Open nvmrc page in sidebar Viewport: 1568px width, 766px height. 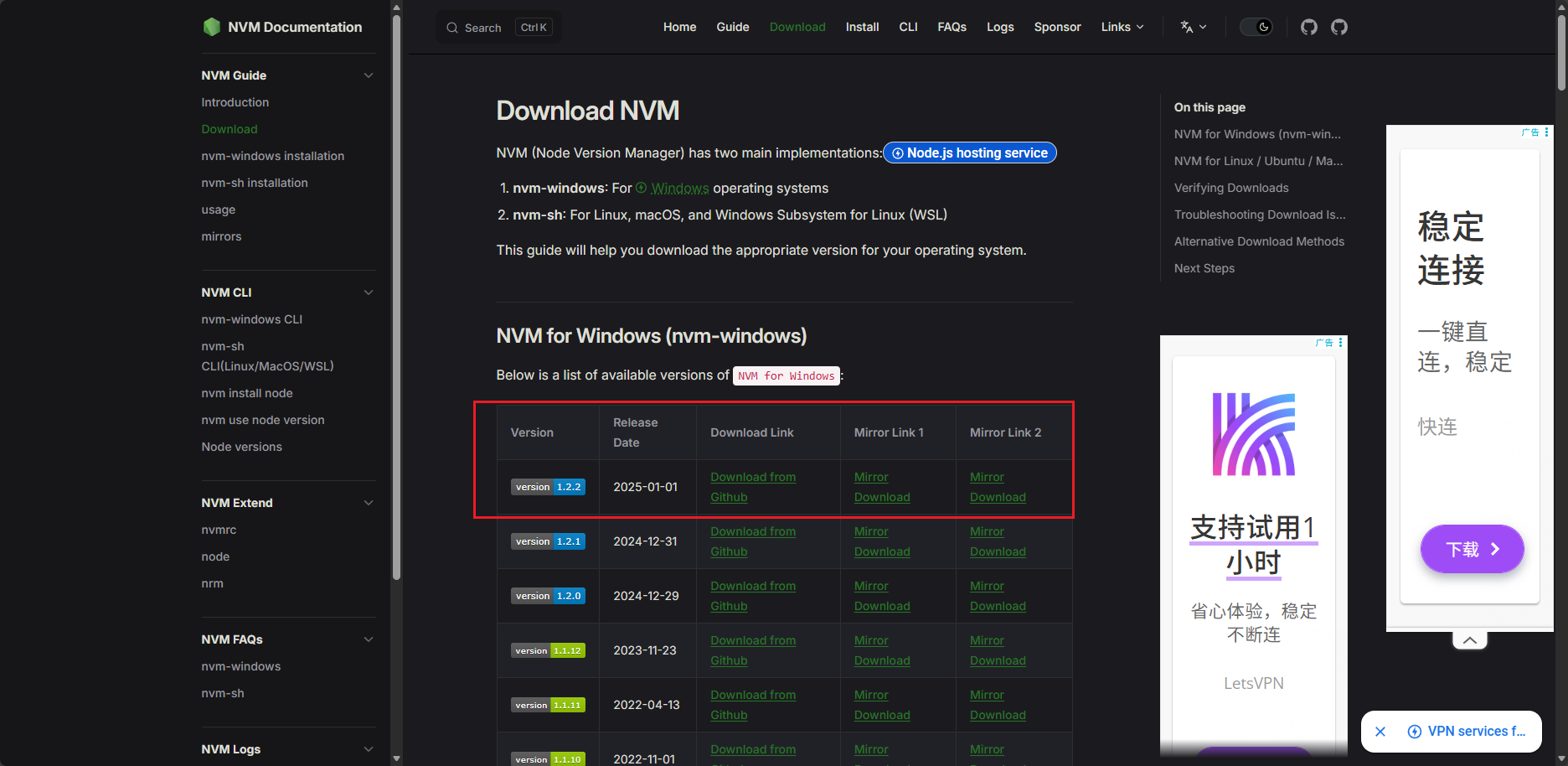[x=219, y=530]
